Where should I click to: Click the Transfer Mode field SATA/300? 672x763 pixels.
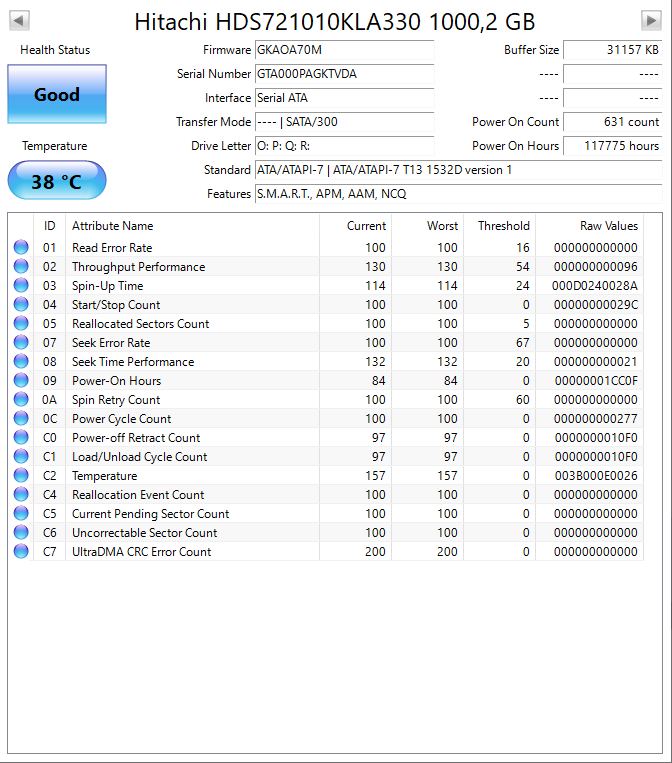coord(345,122)
